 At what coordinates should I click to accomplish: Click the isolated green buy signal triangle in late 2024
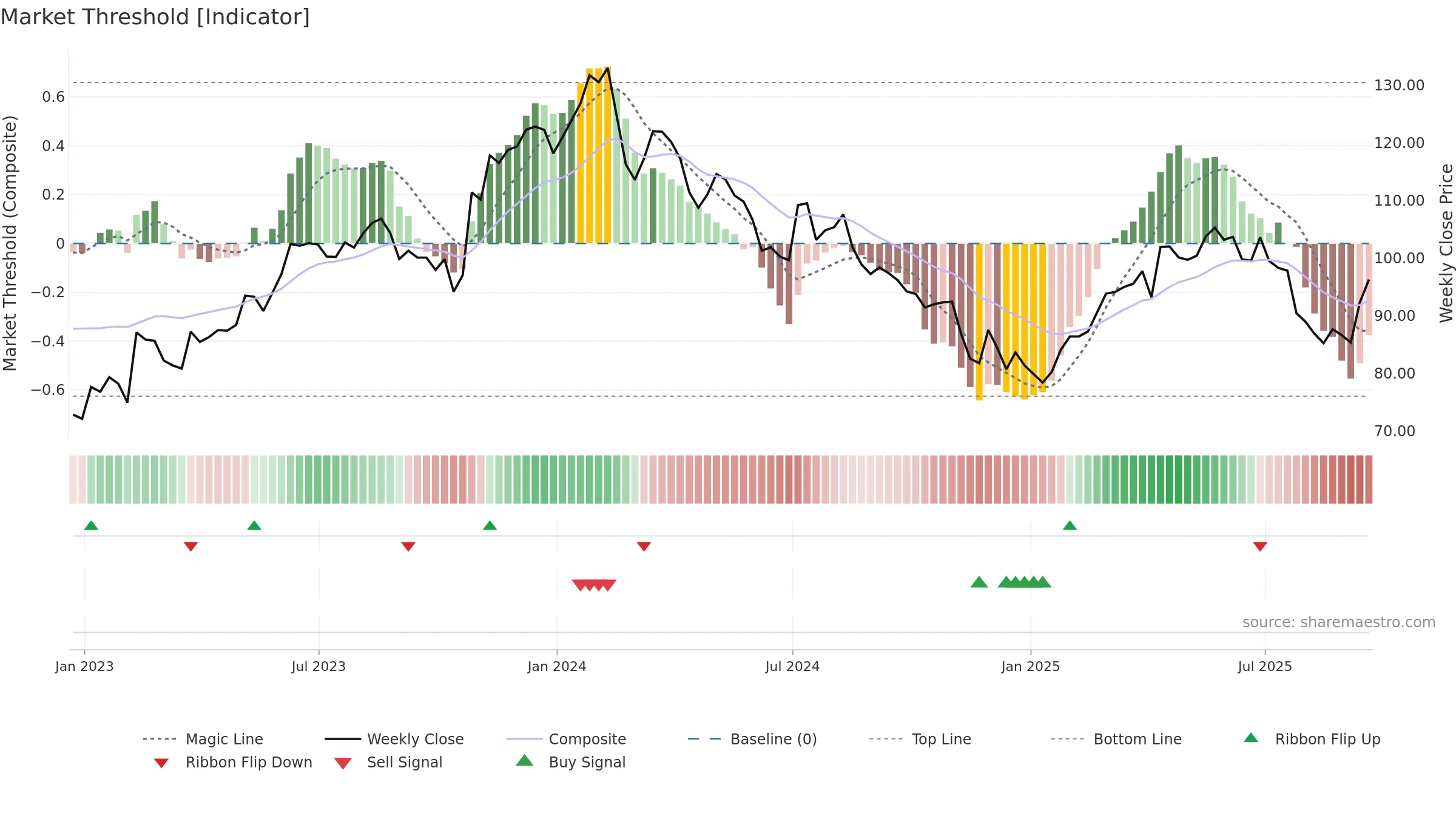(x=979, y=582)
